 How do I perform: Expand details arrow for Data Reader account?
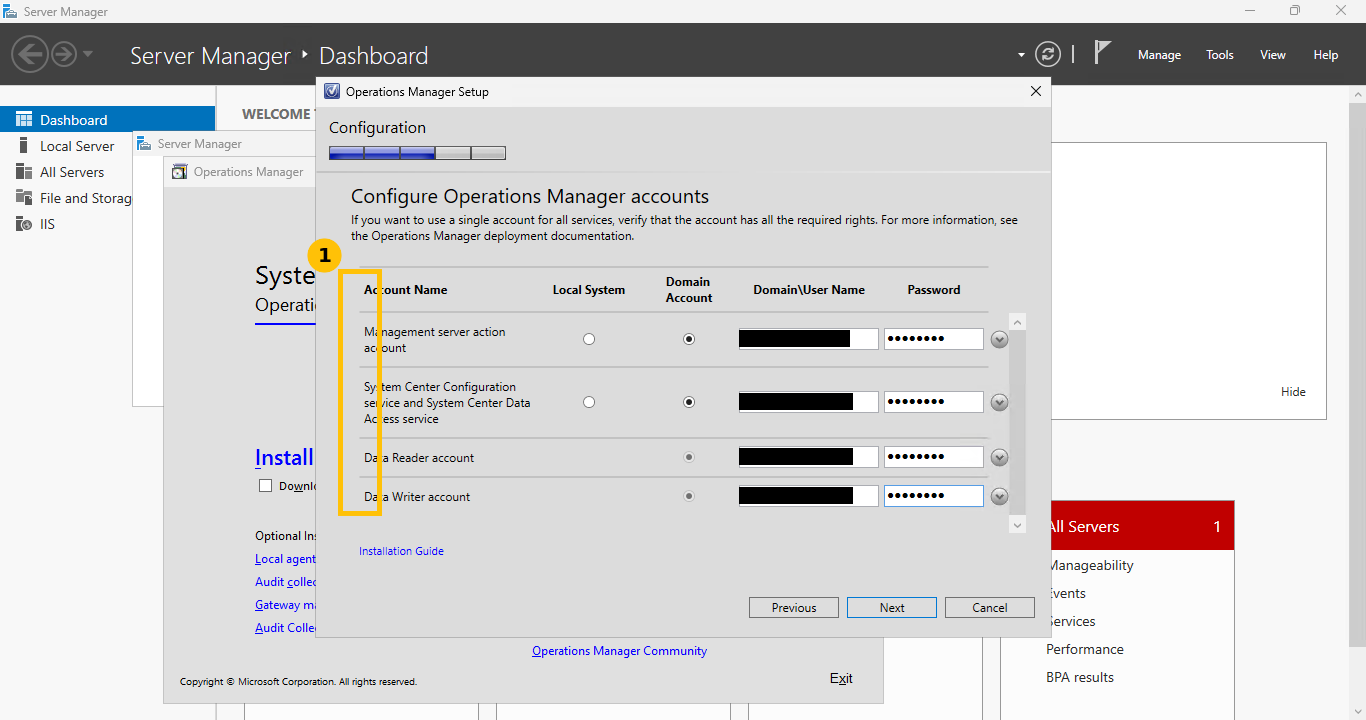(x=999, y=457)
